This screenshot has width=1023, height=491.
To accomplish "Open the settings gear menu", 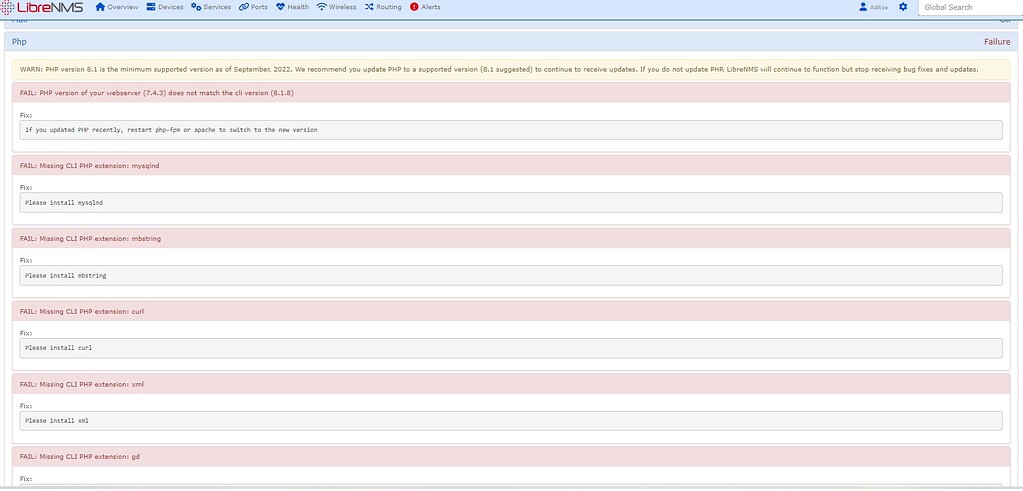I will click(x=903, y=7).
